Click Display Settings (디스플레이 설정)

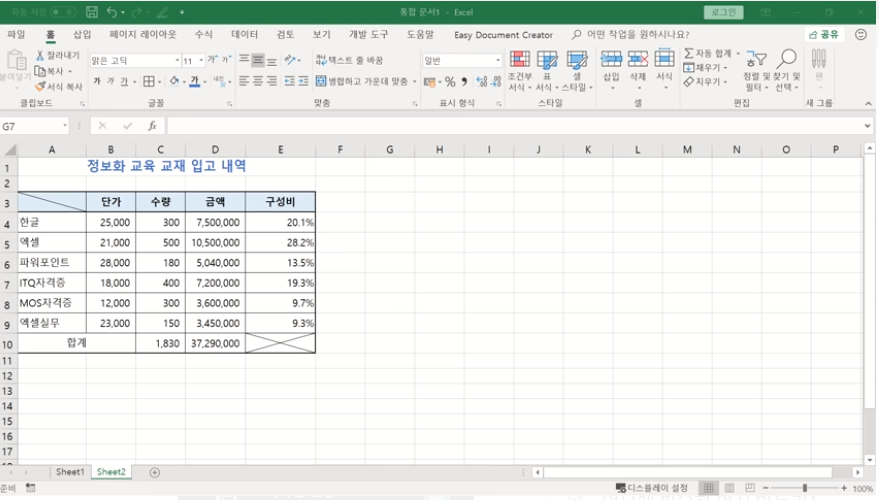651,488
